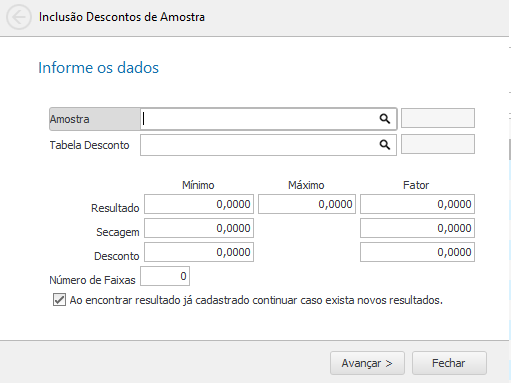This screenshot has width=511, height=383.
Task: Click the vertical scrollbar on right edge
Action: point(509,149)
